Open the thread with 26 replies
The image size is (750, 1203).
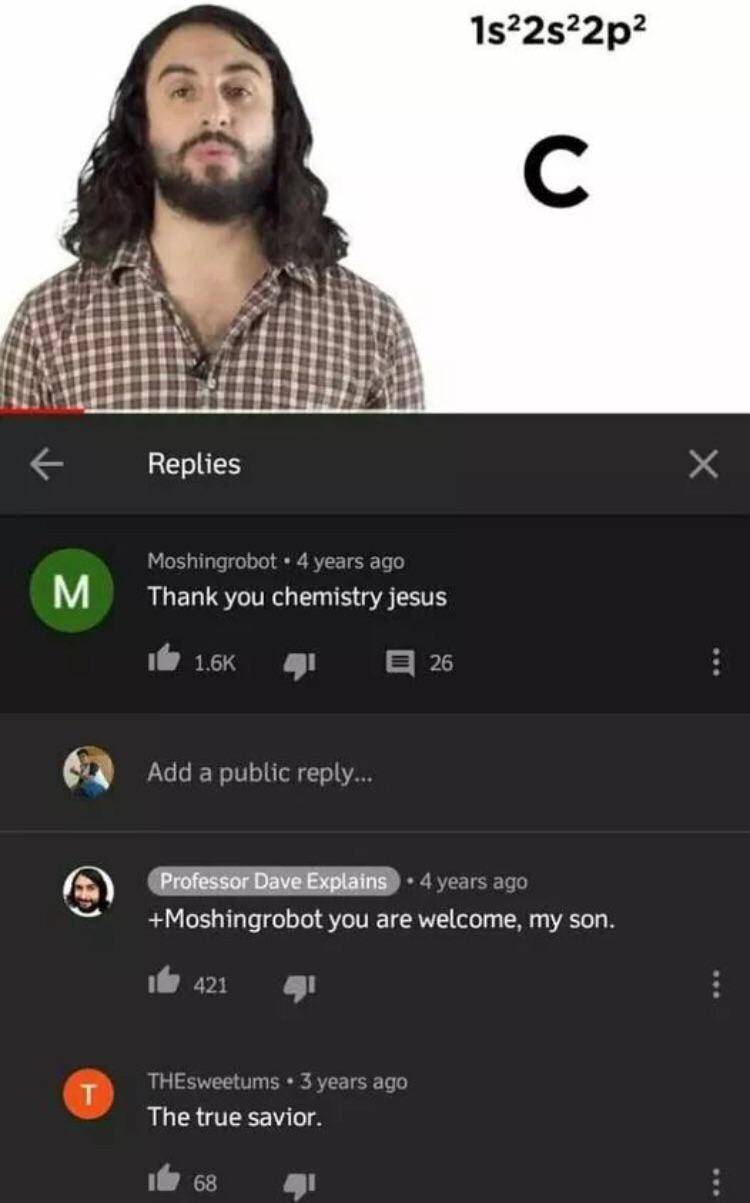[409, 659]
